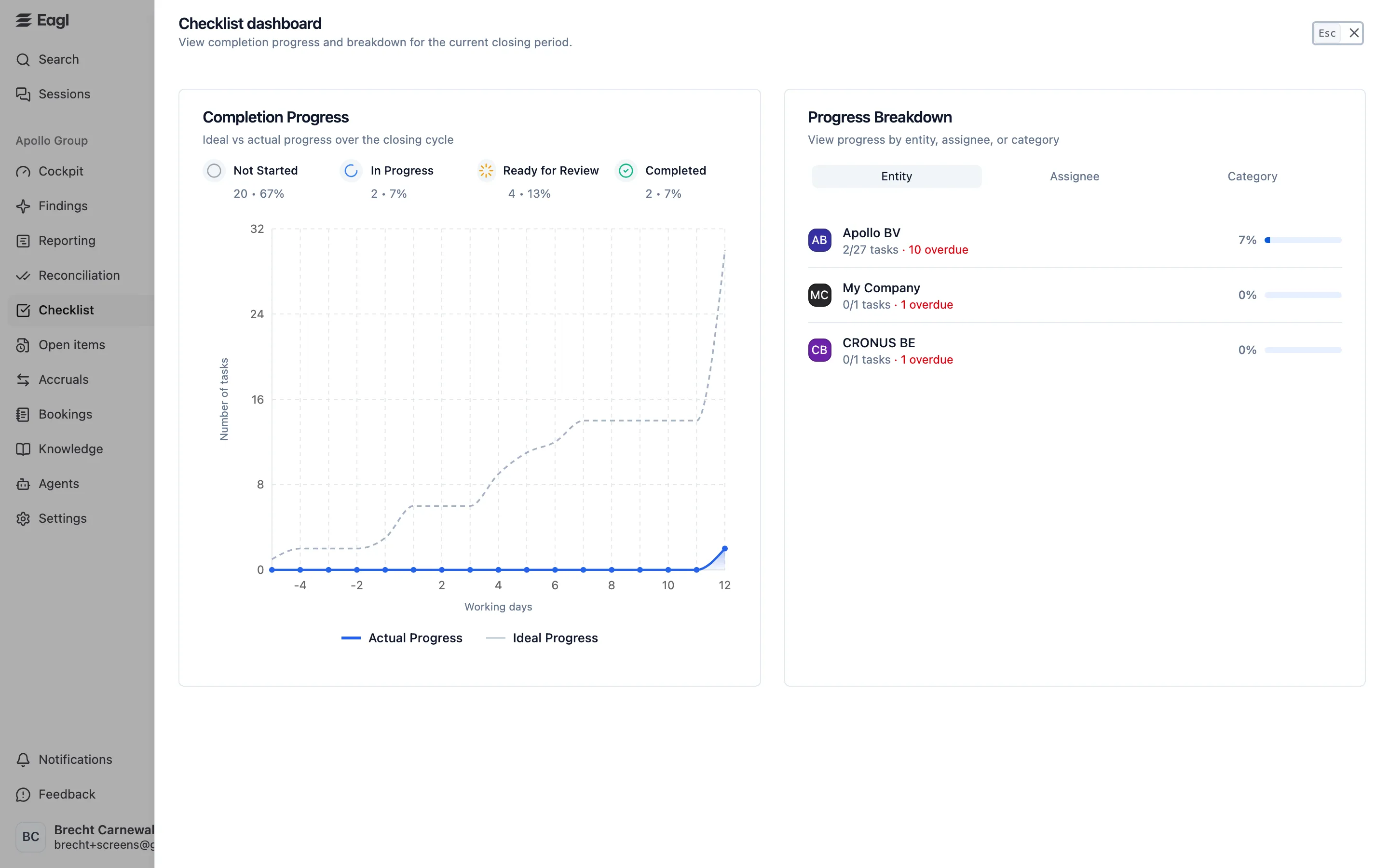Click the Bookings ledger icon
Viewport: 1389px width, 868px height.
[x=23, y=415]
